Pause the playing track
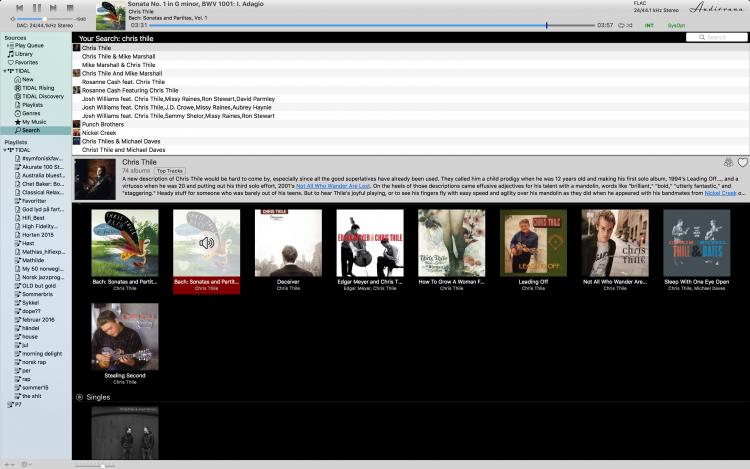 (x=36, y=8)
